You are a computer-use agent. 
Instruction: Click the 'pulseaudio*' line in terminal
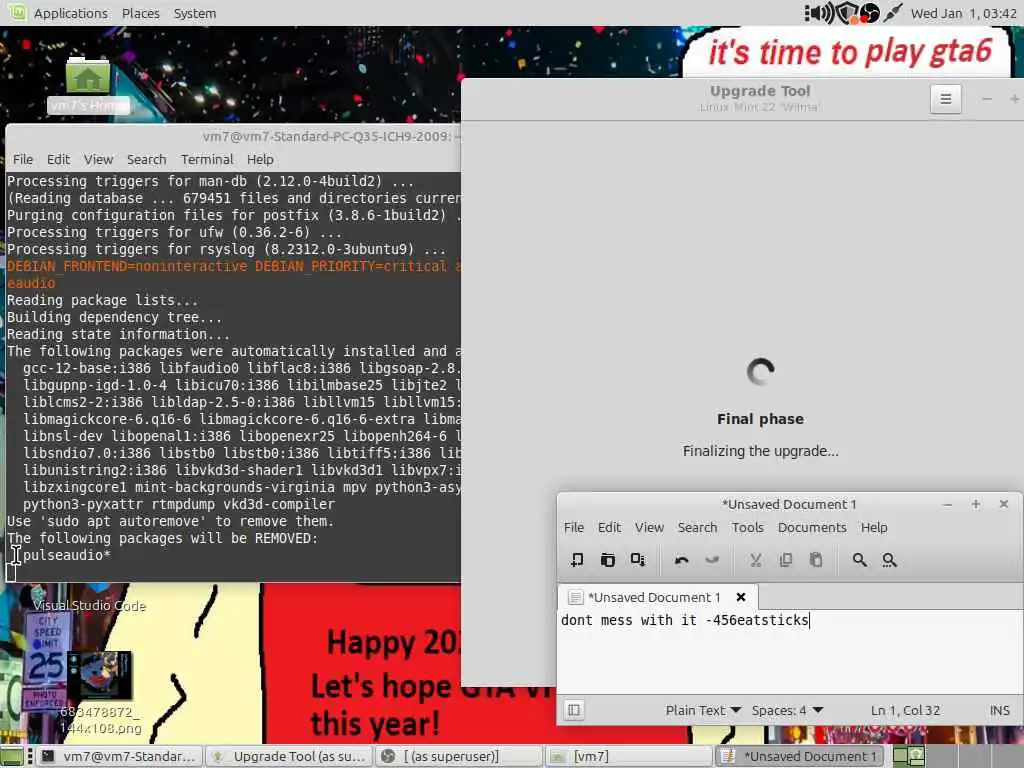pyautogui.click(x=67, y=555)
